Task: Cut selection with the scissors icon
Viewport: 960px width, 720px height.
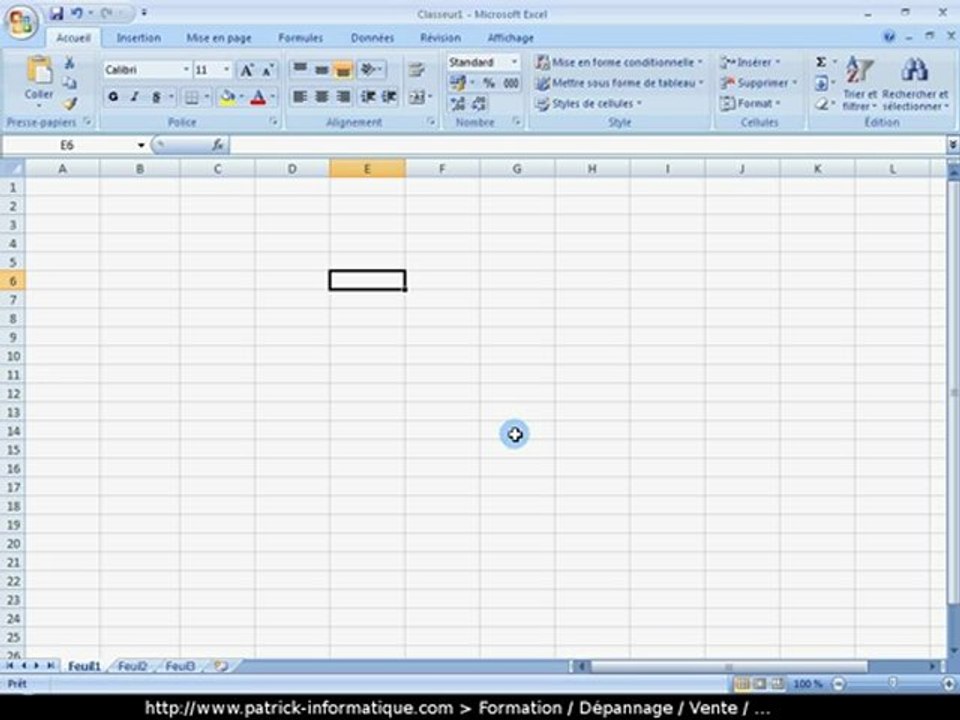Action: point(69,62)
